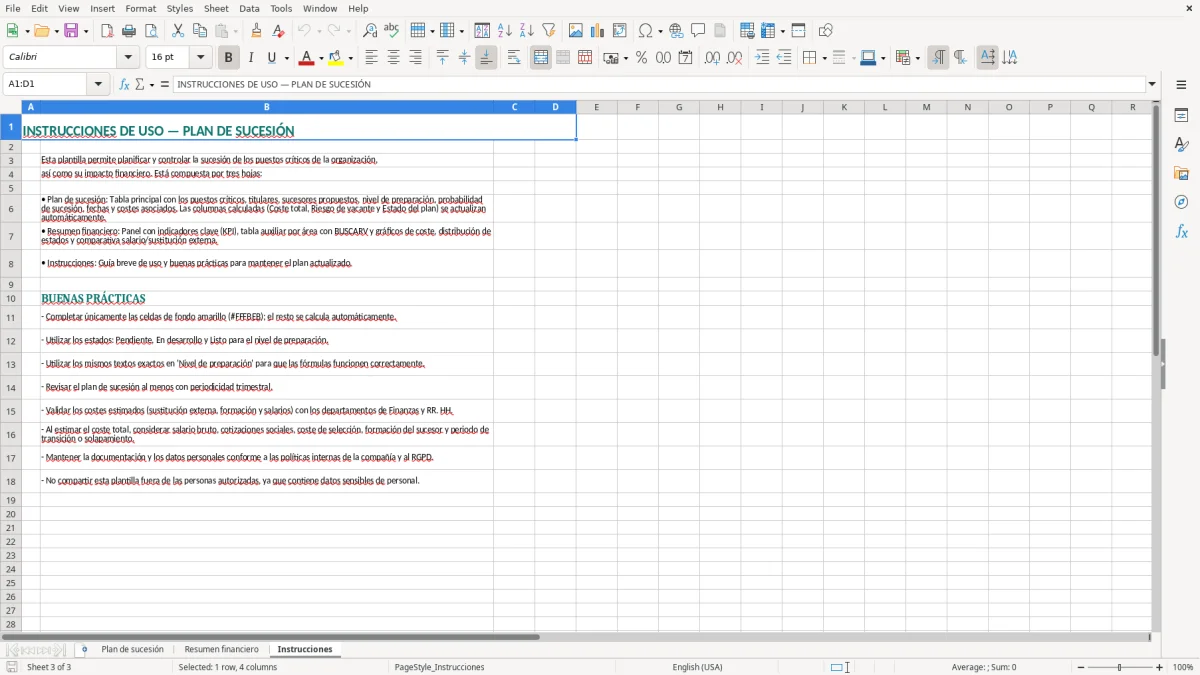Click the Save document icon
This screenshot has height=675, width=1200.
[71, 31]
